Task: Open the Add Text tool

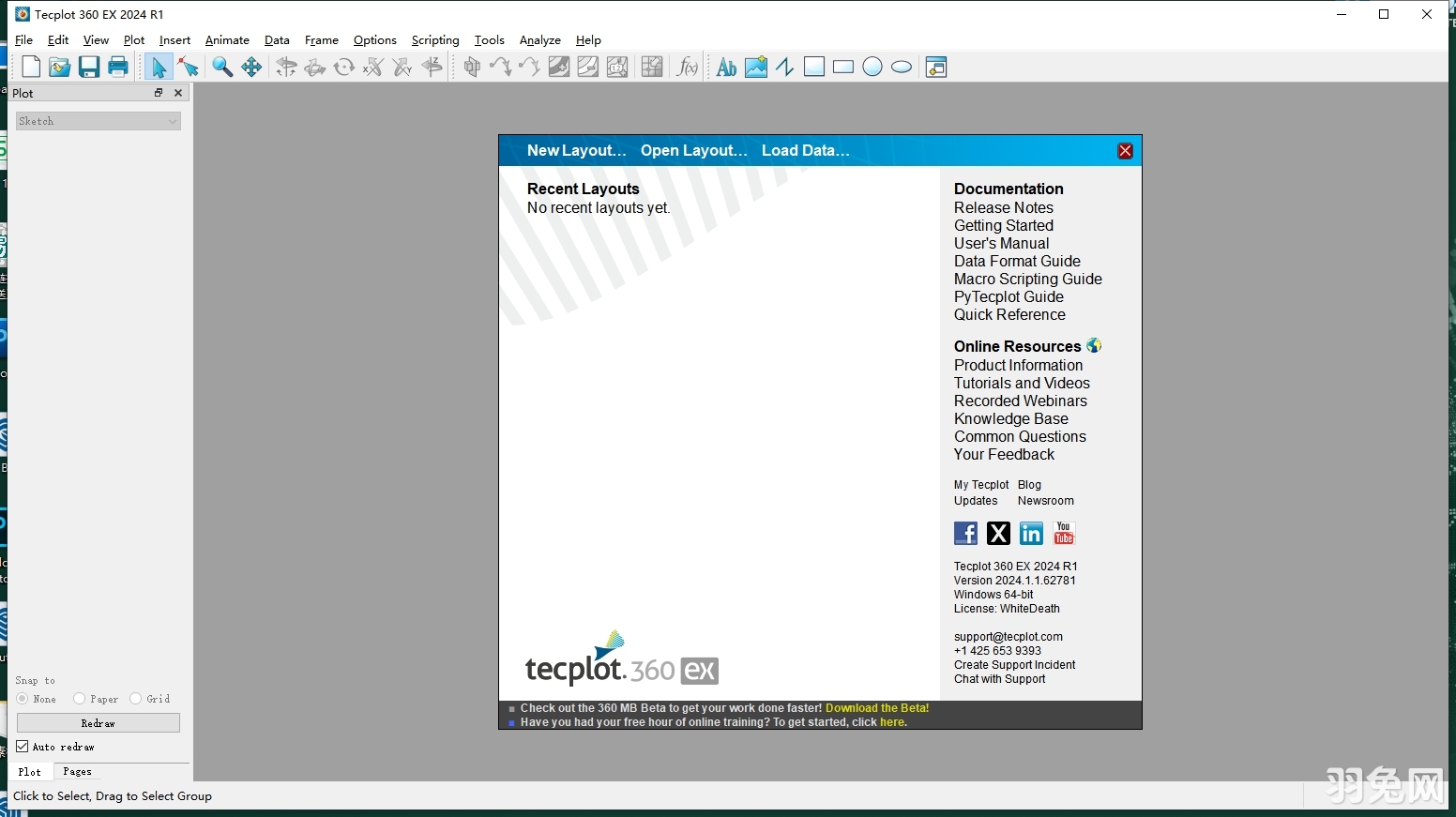Action: click(x=724, y=67)
